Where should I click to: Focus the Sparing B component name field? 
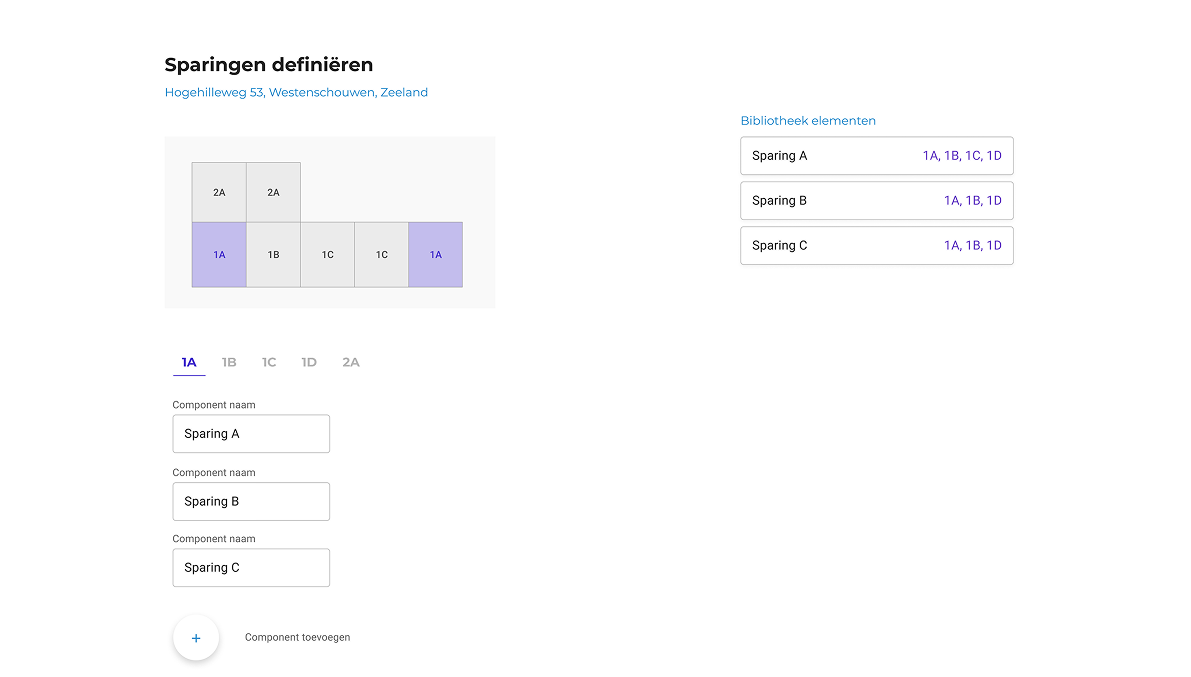[251, 501]
